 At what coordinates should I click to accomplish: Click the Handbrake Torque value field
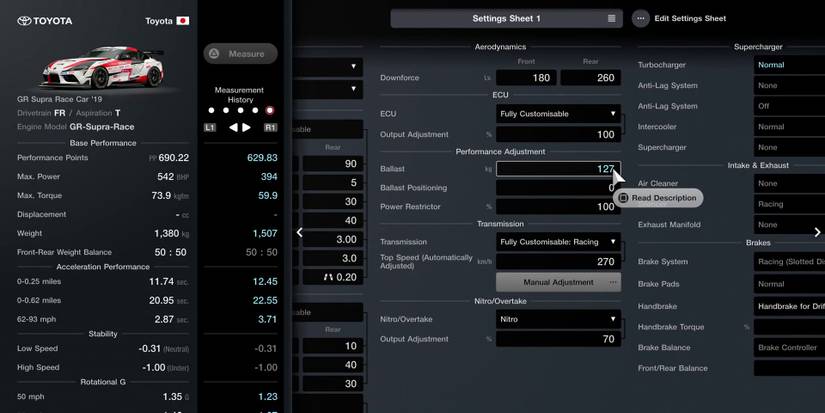click(x=789, y=327)
